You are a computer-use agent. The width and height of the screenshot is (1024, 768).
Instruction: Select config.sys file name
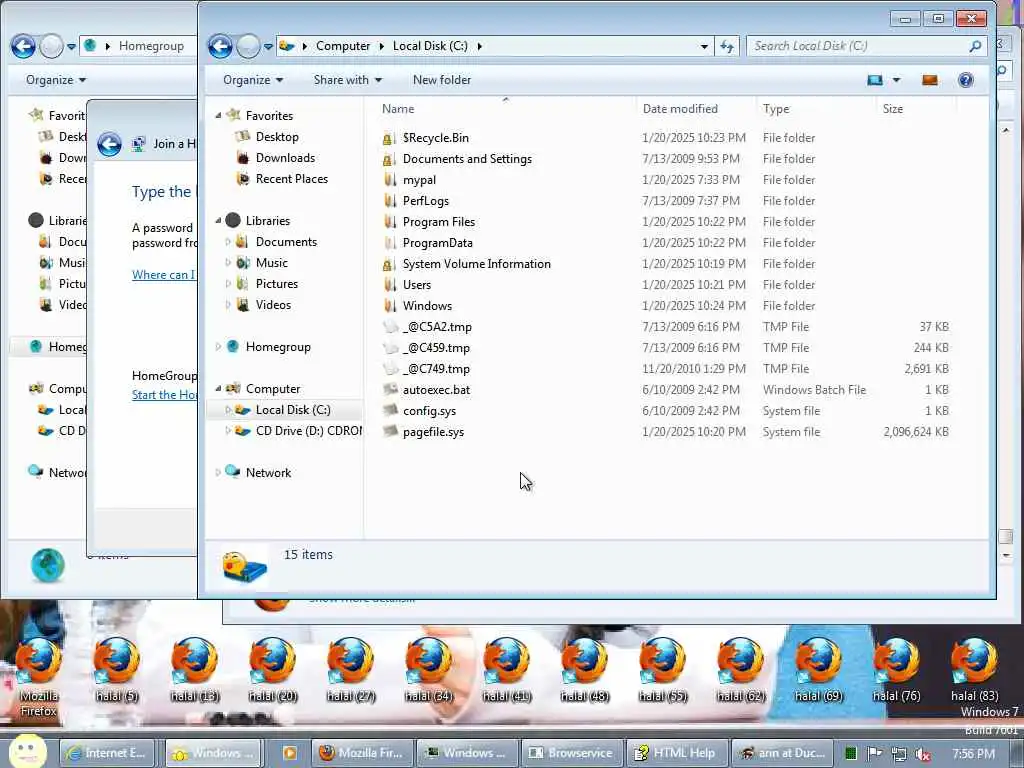tap(429, 411)
